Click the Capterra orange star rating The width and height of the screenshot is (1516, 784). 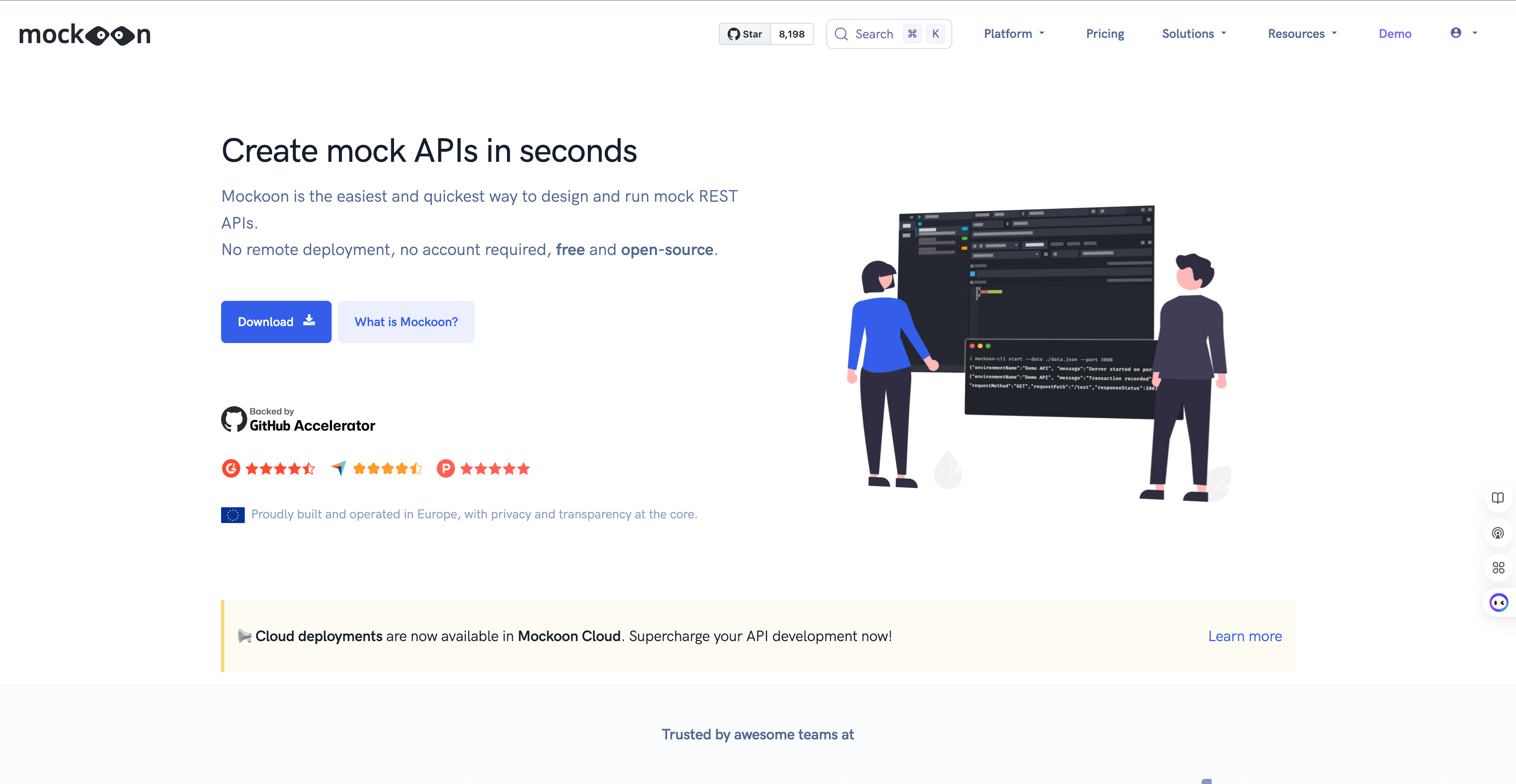(388, 469)
